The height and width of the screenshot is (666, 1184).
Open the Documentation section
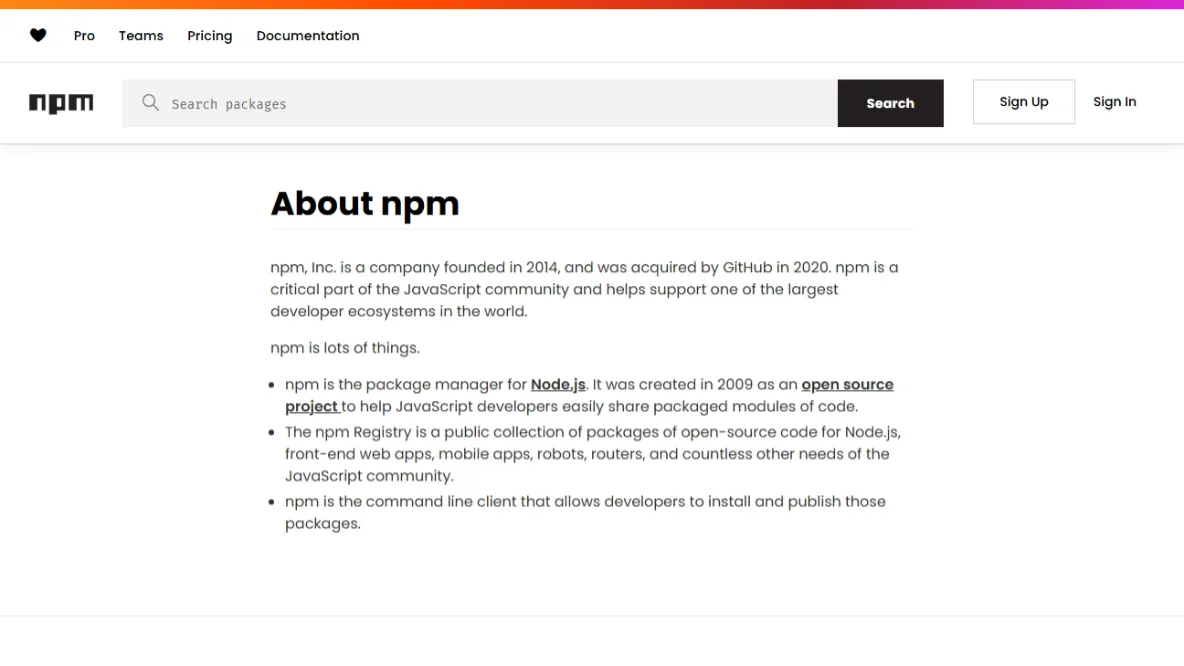(x=307, y=36)
